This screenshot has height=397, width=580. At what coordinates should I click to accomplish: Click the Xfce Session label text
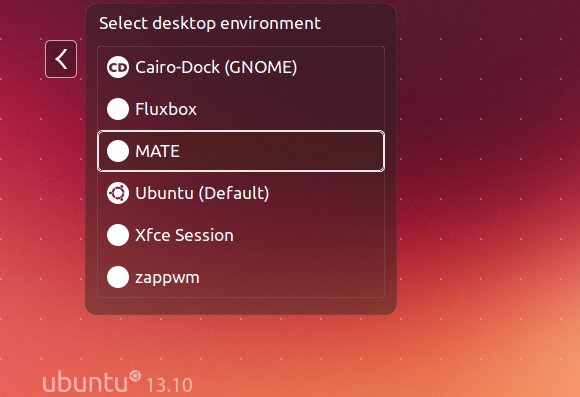point(184,235)
